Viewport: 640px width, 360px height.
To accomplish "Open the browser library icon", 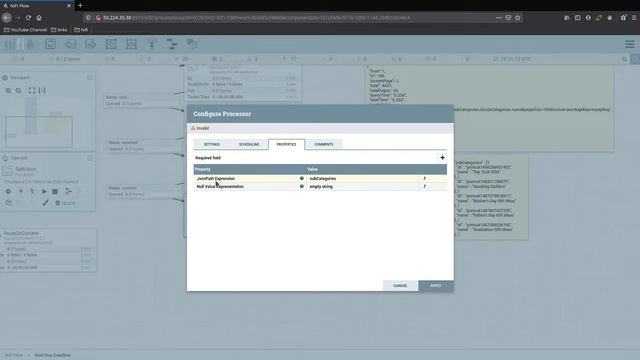I will [567, 18].
